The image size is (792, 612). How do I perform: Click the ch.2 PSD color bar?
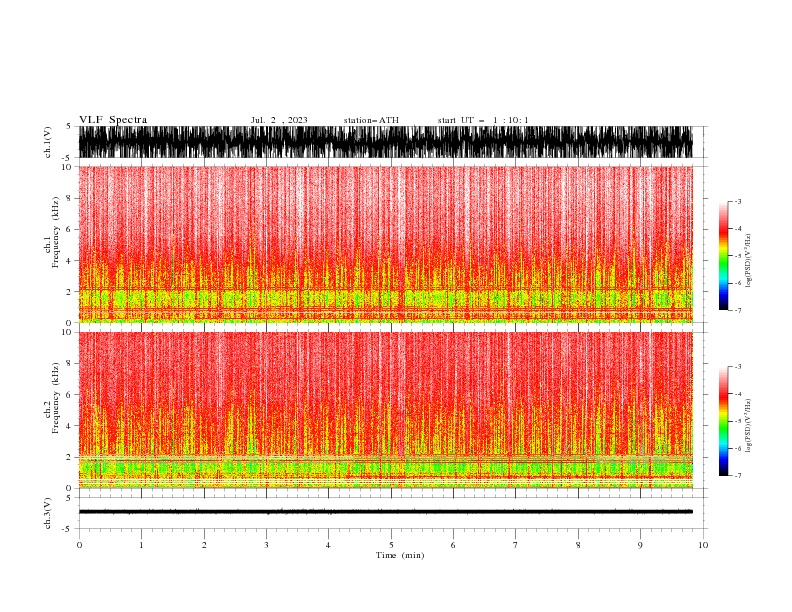[x=723, y=421]
